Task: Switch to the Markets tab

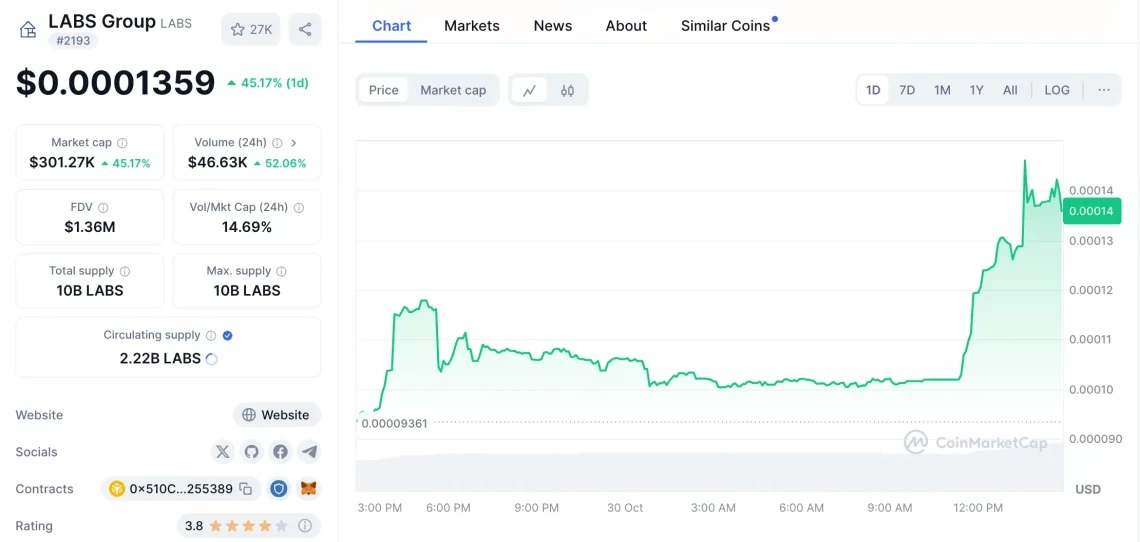Action: click(x=472, y=26)
